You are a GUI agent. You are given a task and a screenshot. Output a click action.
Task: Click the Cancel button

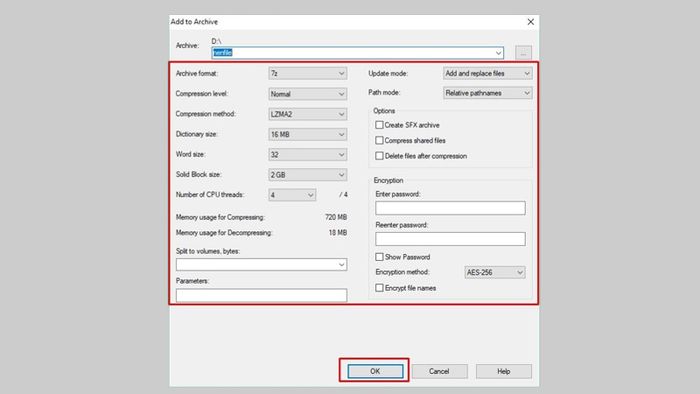pyautogui.click(x=439, y=371)
